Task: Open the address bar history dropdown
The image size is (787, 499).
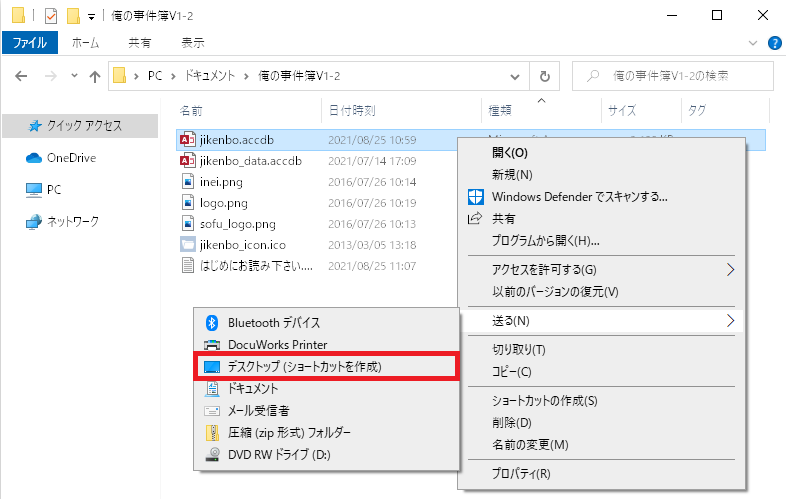Action: (x=517, y=76)
